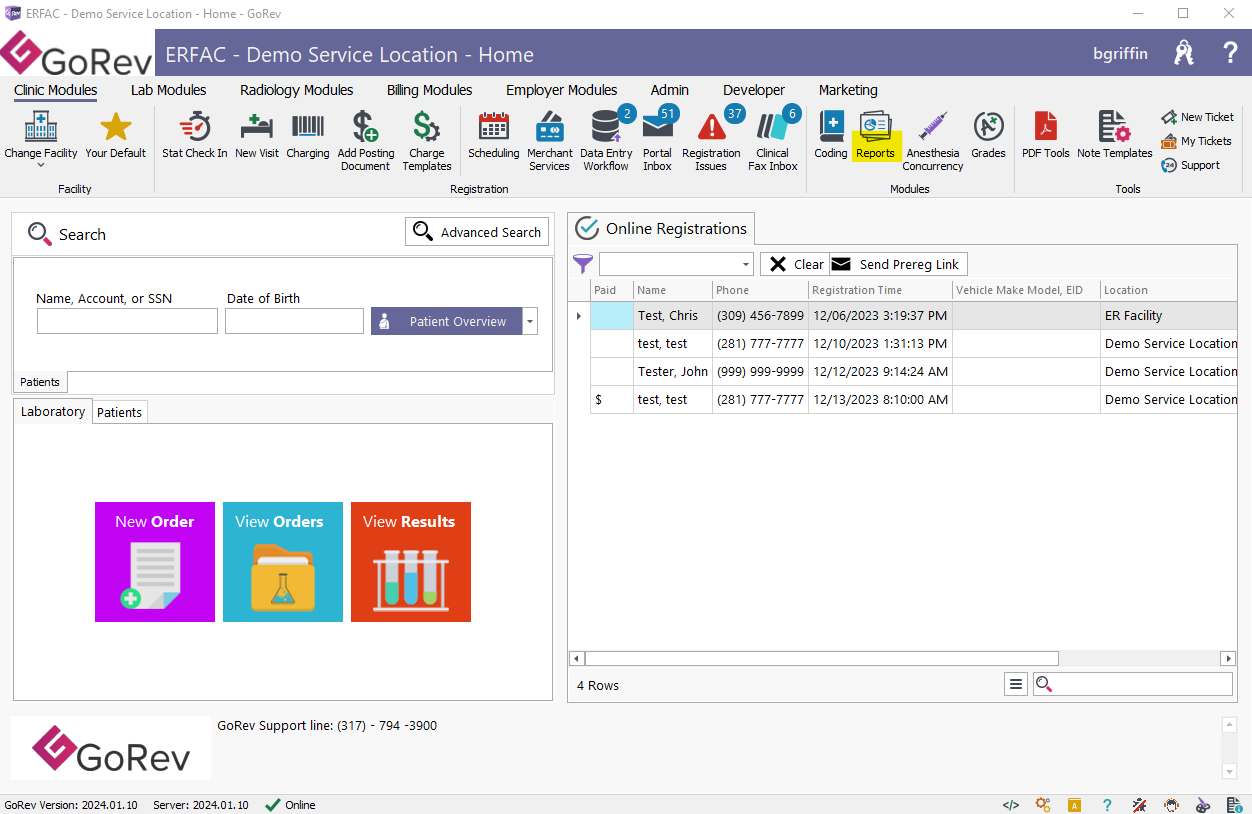Start a Stat Check In
The width and height of the screenshot is (1252, 814).
[x=195, y=136]
